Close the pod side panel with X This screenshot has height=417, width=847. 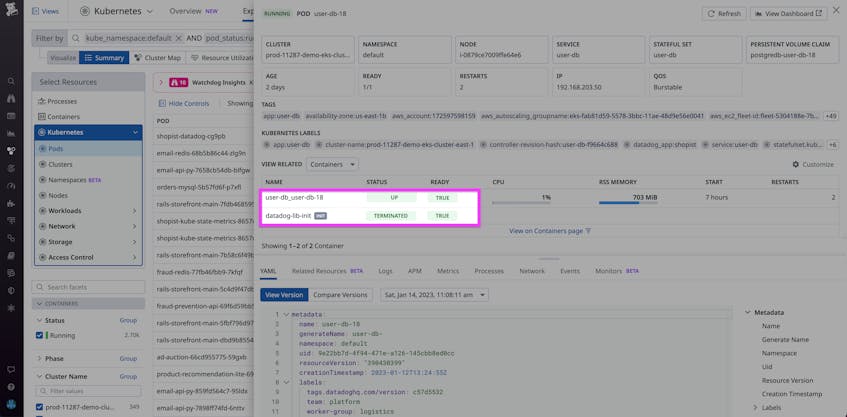(836, 12)
